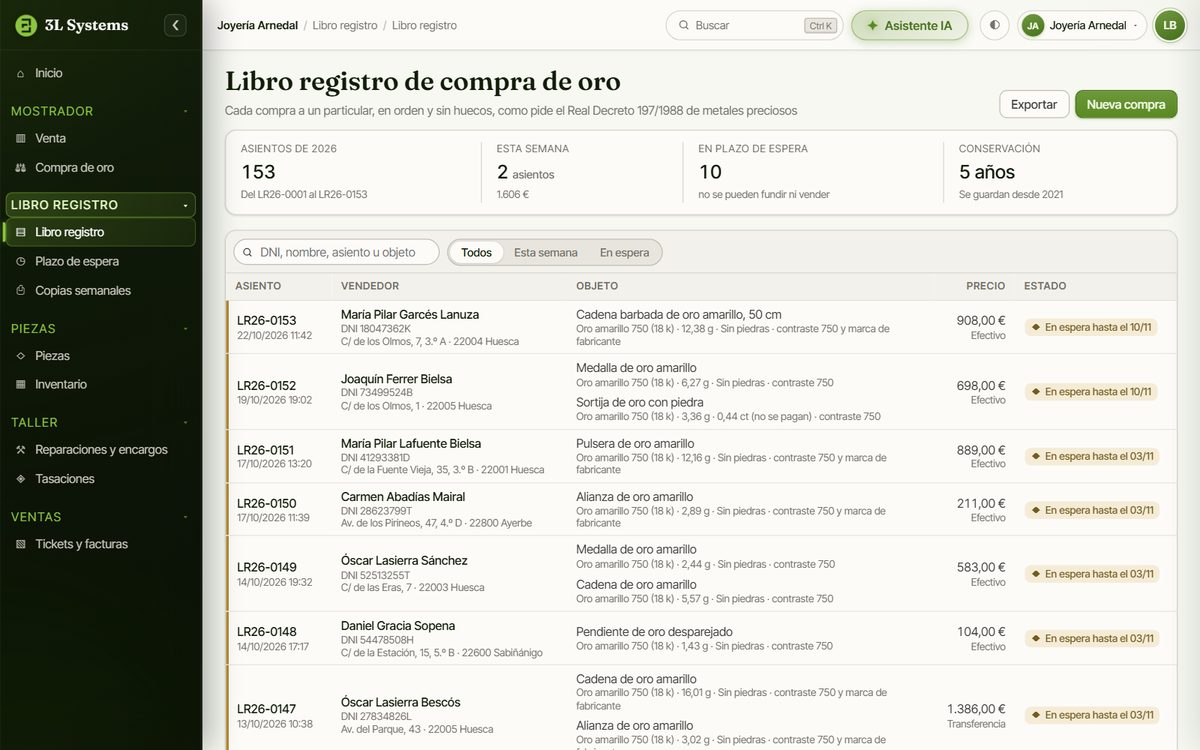The height and width of the screenshot is (750, 1200).
Task: Go to Inventario in sidebar
Action: (100, 384)
